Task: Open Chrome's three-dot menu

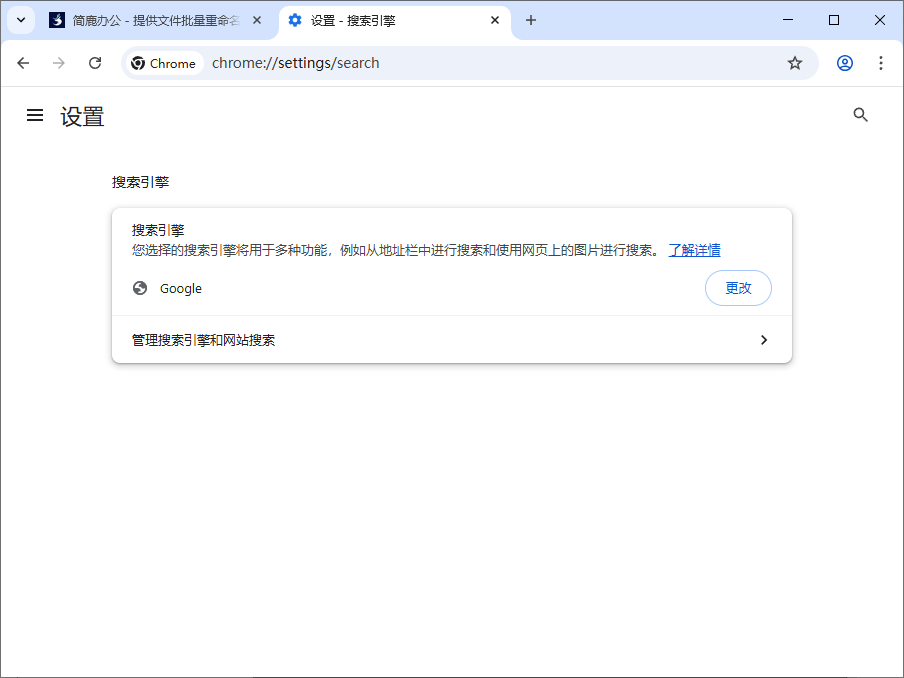Action: pos(881,62)
